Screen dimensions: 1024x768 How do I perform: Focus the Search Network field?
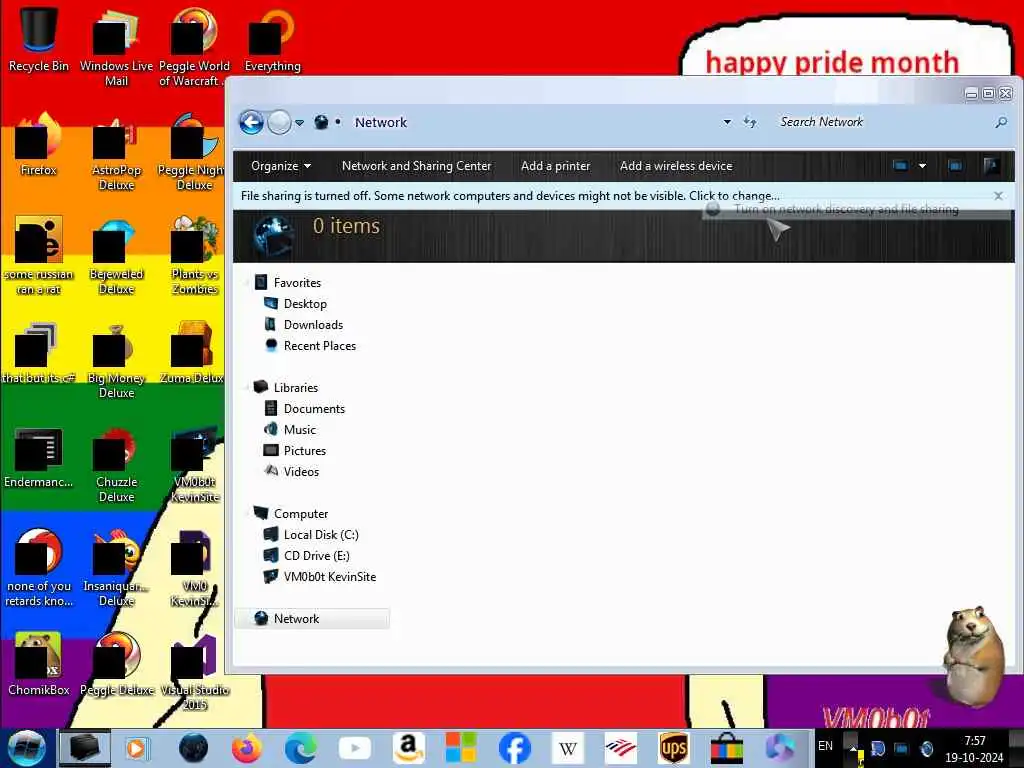(x=882, y=122)
